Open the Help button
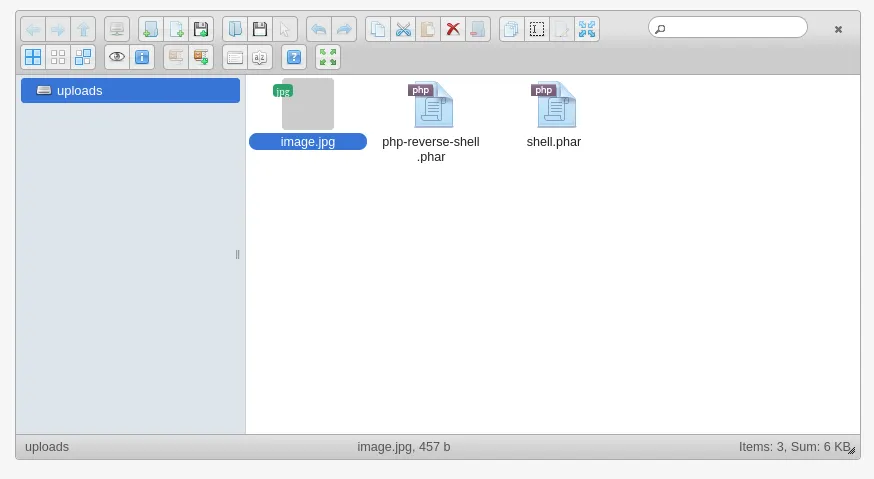Viewport: 874px width, 479px height. click(x=294, y=57)
